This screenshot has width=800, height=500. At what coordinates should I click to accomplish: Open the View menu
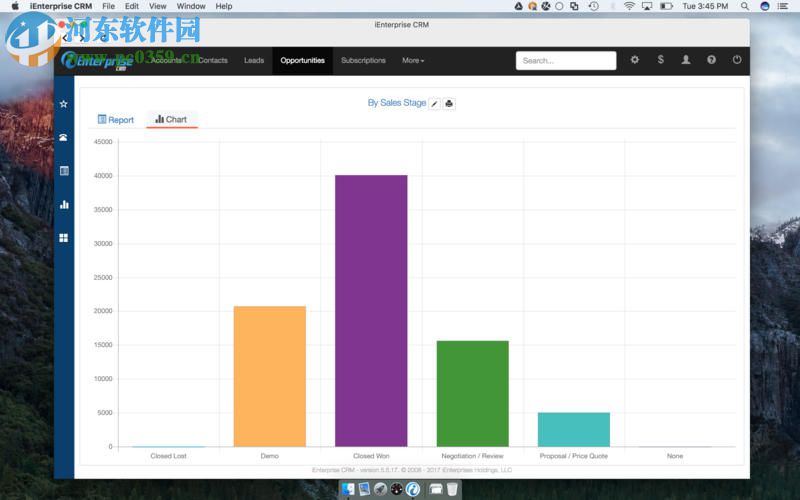tap(158, 6)
